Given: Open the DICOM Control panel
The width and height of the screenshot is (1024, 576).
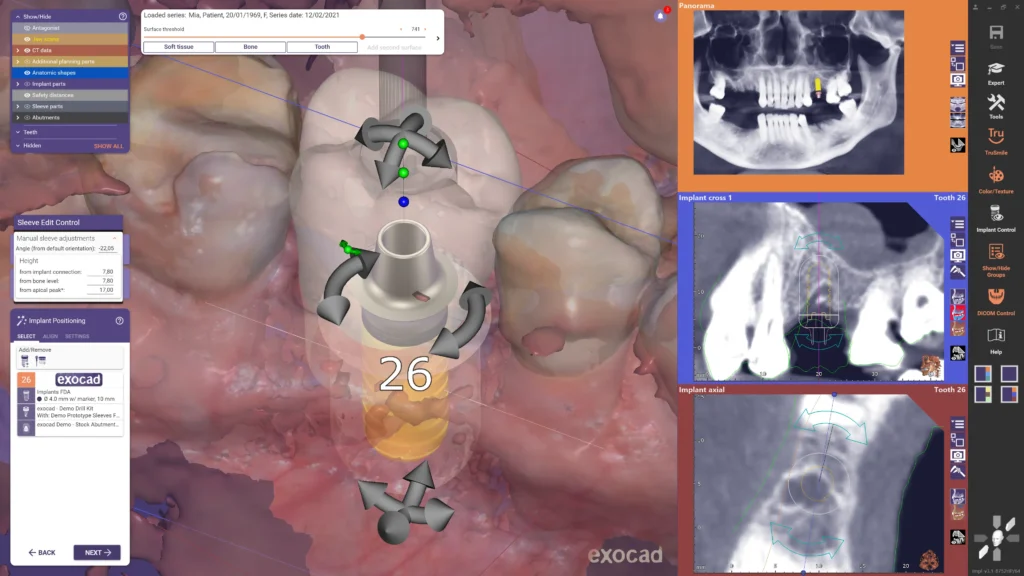Looking at the screenshot, I should [995, 300].
